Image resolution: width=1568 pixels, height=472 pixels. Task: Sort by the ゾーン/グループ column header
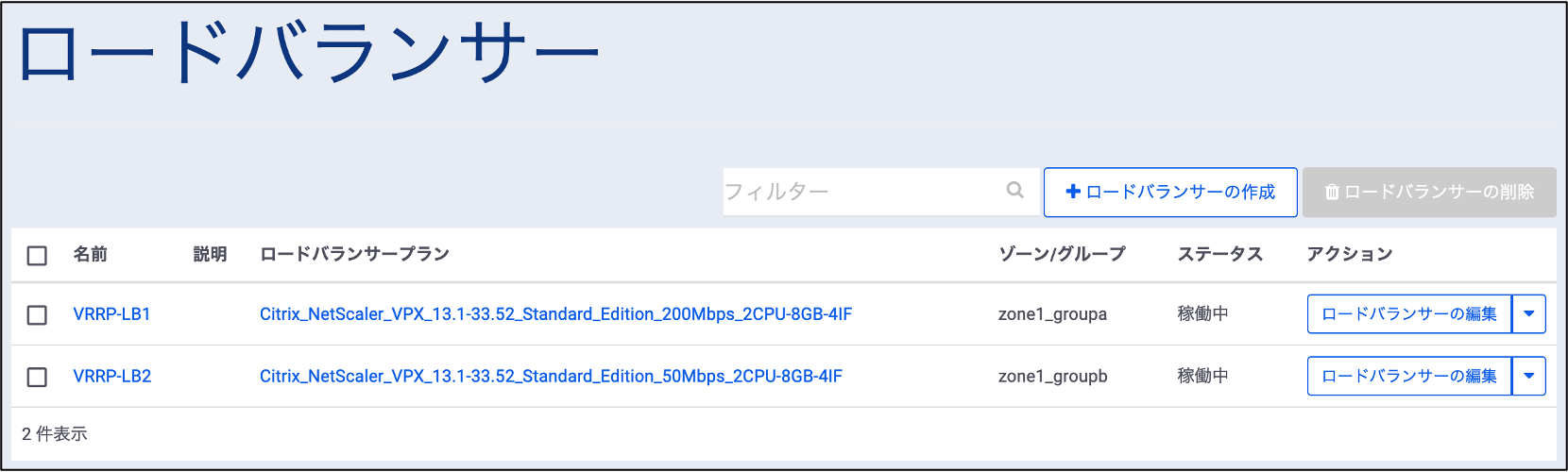pos(1062,254)
